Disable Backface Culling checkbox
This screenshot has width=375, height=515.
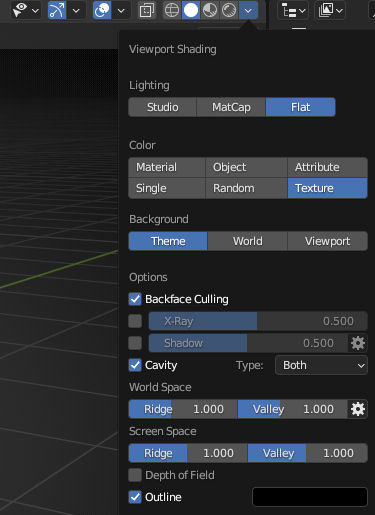[x=135, y=299]
